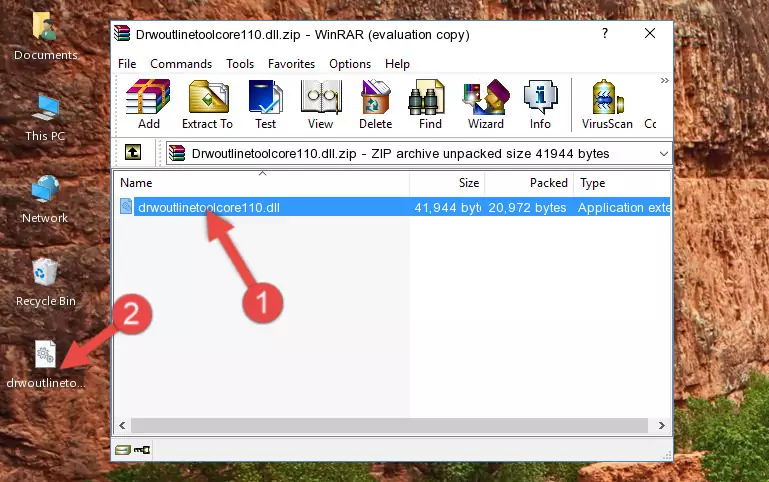Open the Commands menu
The image size is (769, 482).
(181, 64)
